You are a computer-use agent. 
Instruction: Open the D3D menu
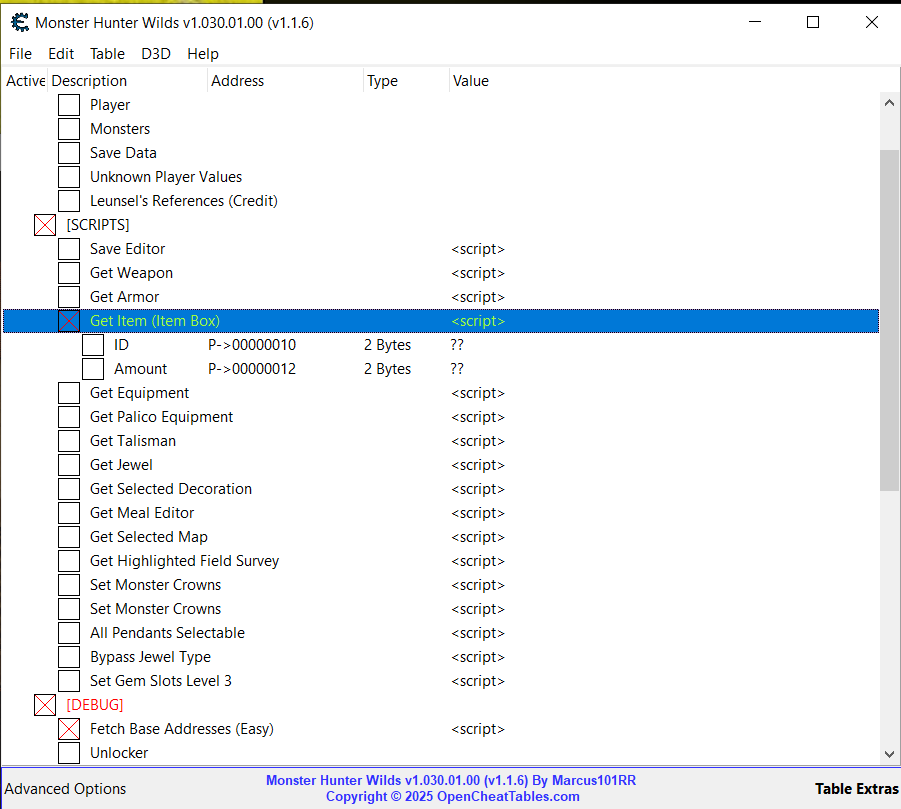(156, 53)
